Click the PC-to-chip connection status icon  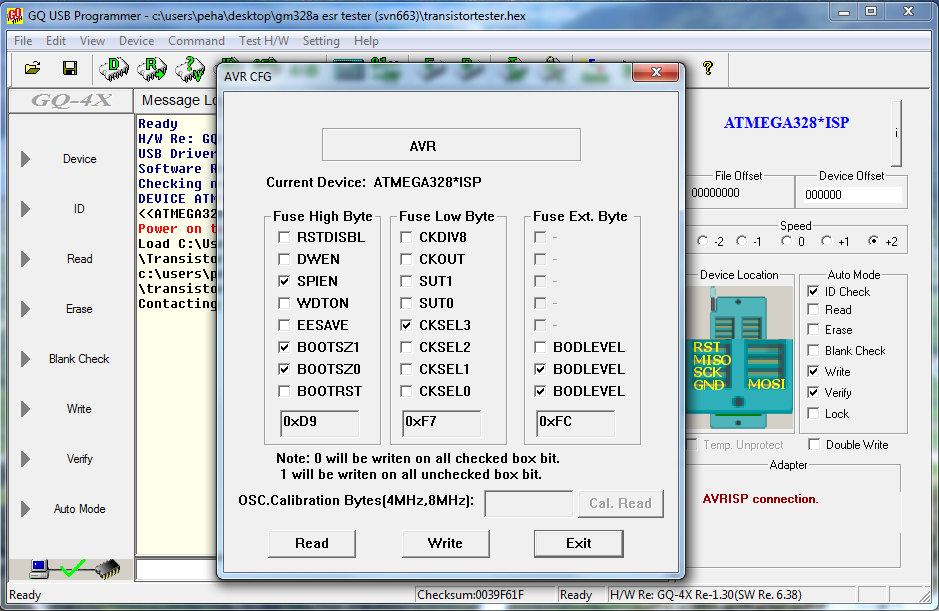point(74,569)
